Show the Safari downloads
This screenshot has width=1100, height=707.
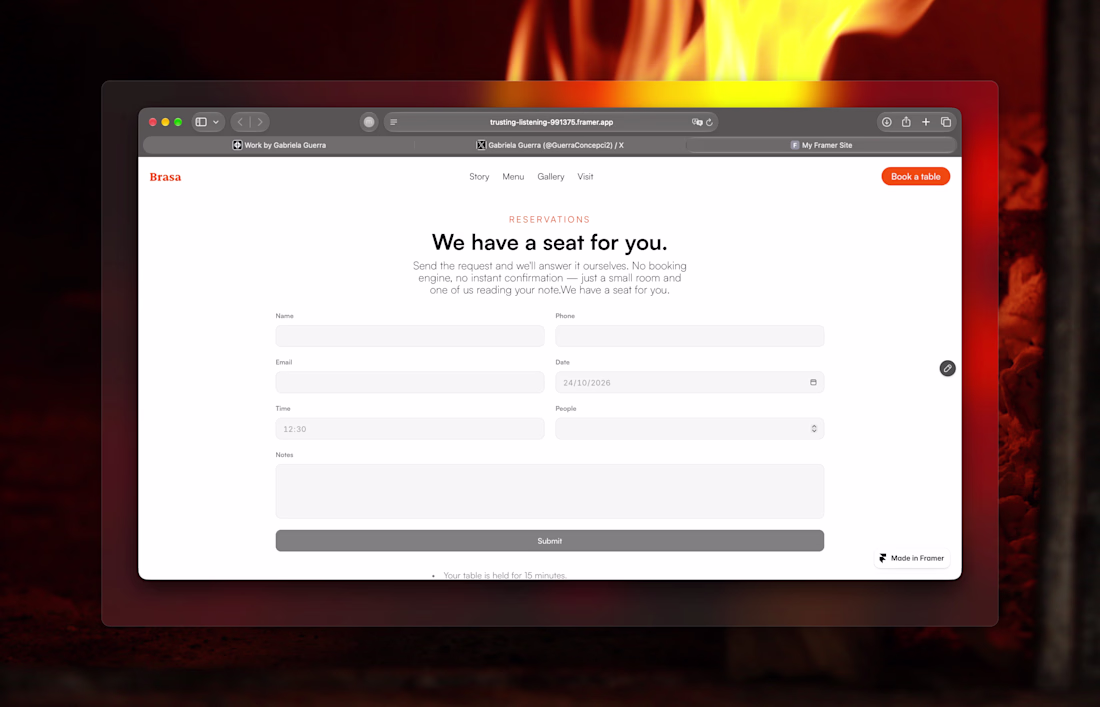tap(887, 122)
